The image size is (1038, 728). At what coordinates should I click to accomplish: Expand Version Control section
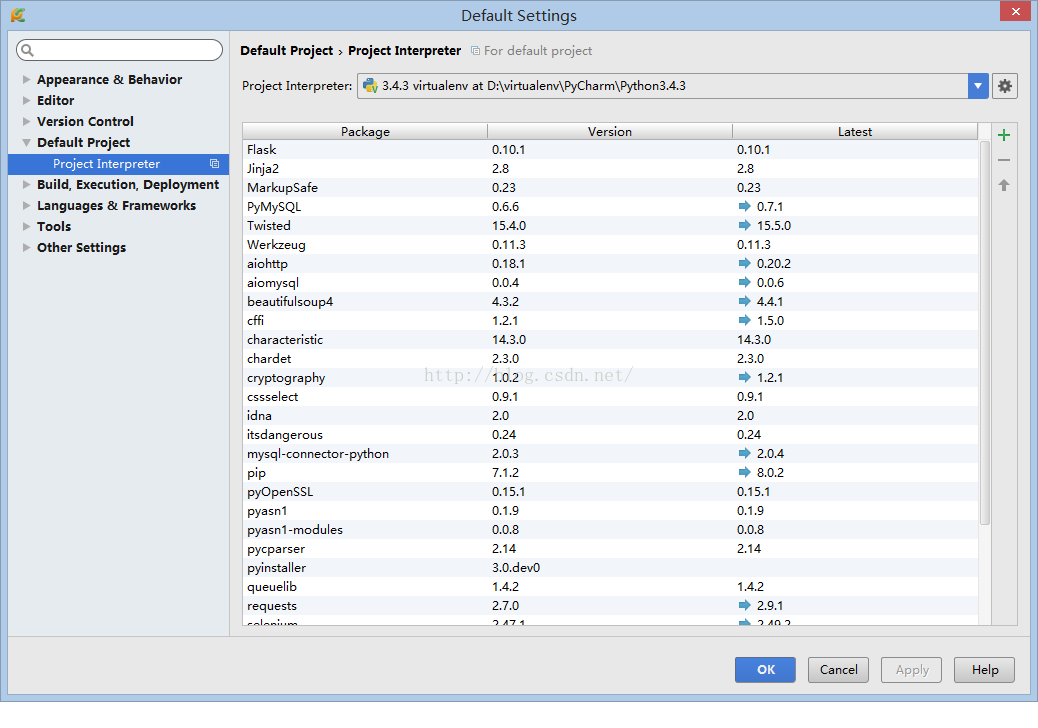coord(26,121)
